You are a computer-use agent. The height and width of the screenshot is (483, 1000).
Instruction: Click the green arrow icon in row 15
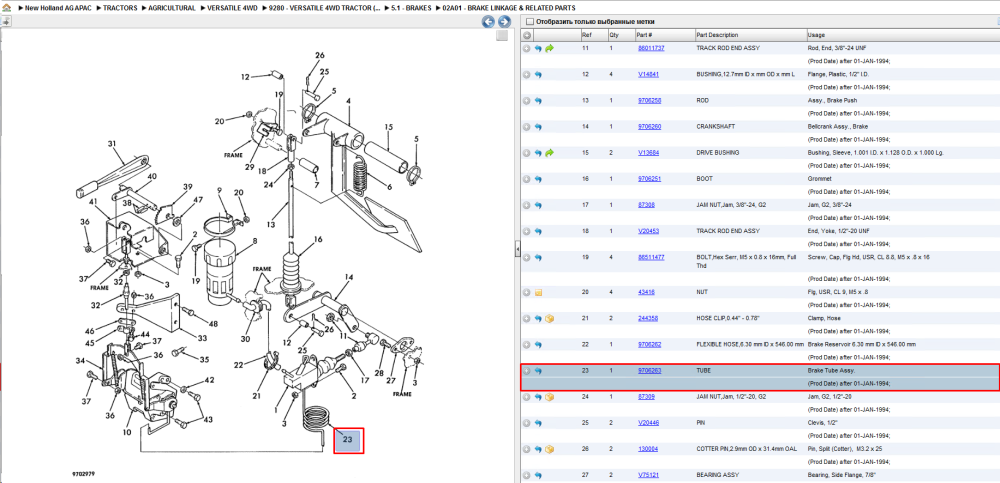click(549, 153)
